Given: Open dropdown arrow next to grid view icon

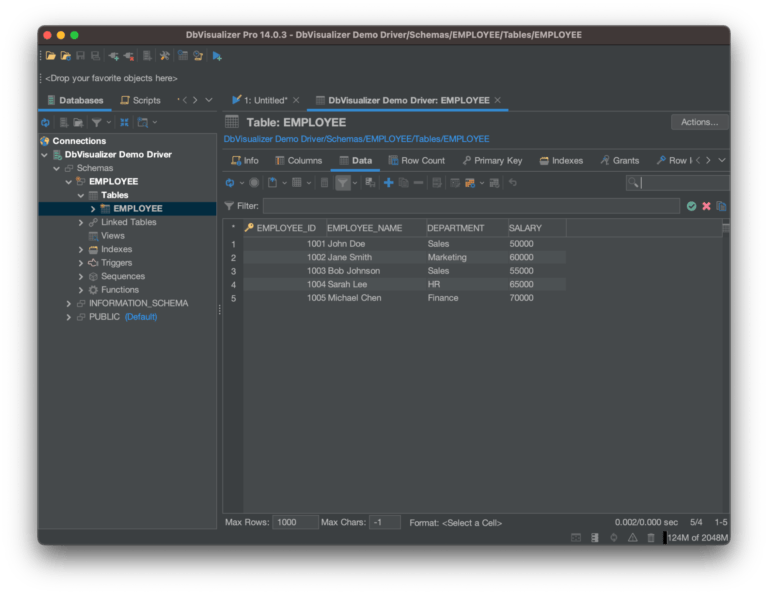Looking at the screenshot, I should click(309, 183).
